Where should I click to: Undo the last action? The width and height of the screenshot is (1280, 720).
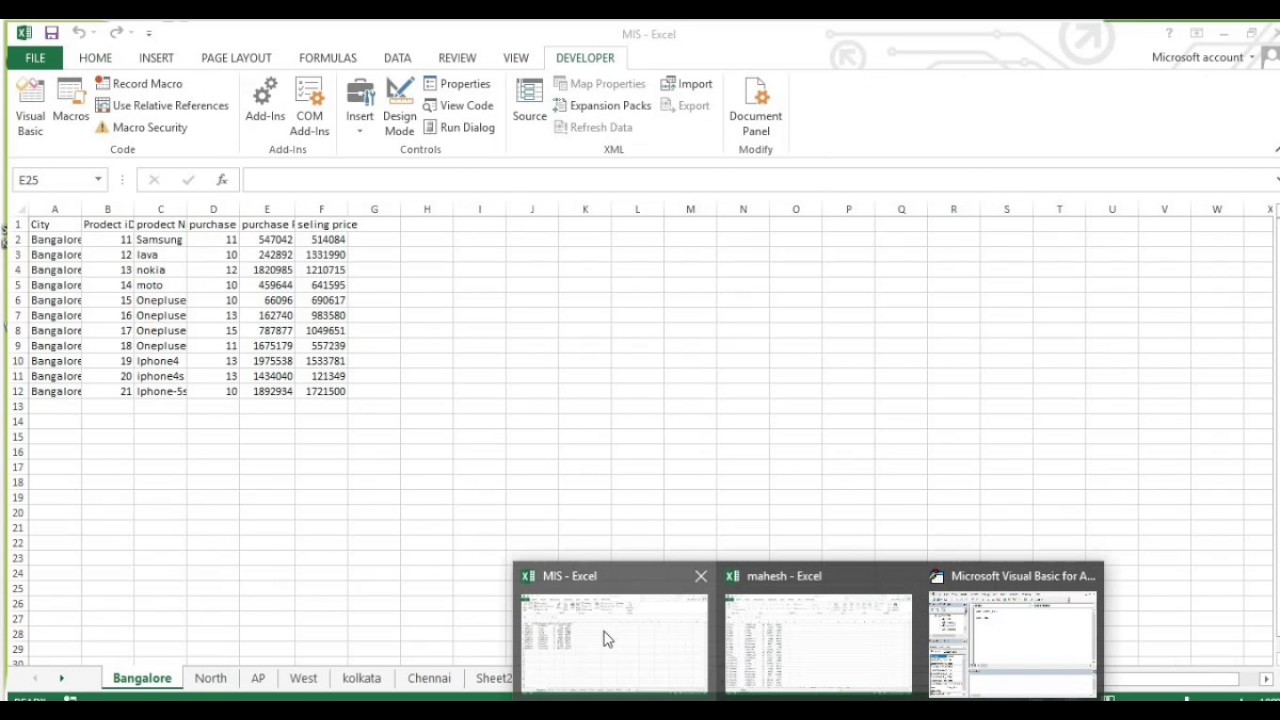pos(79,33)
